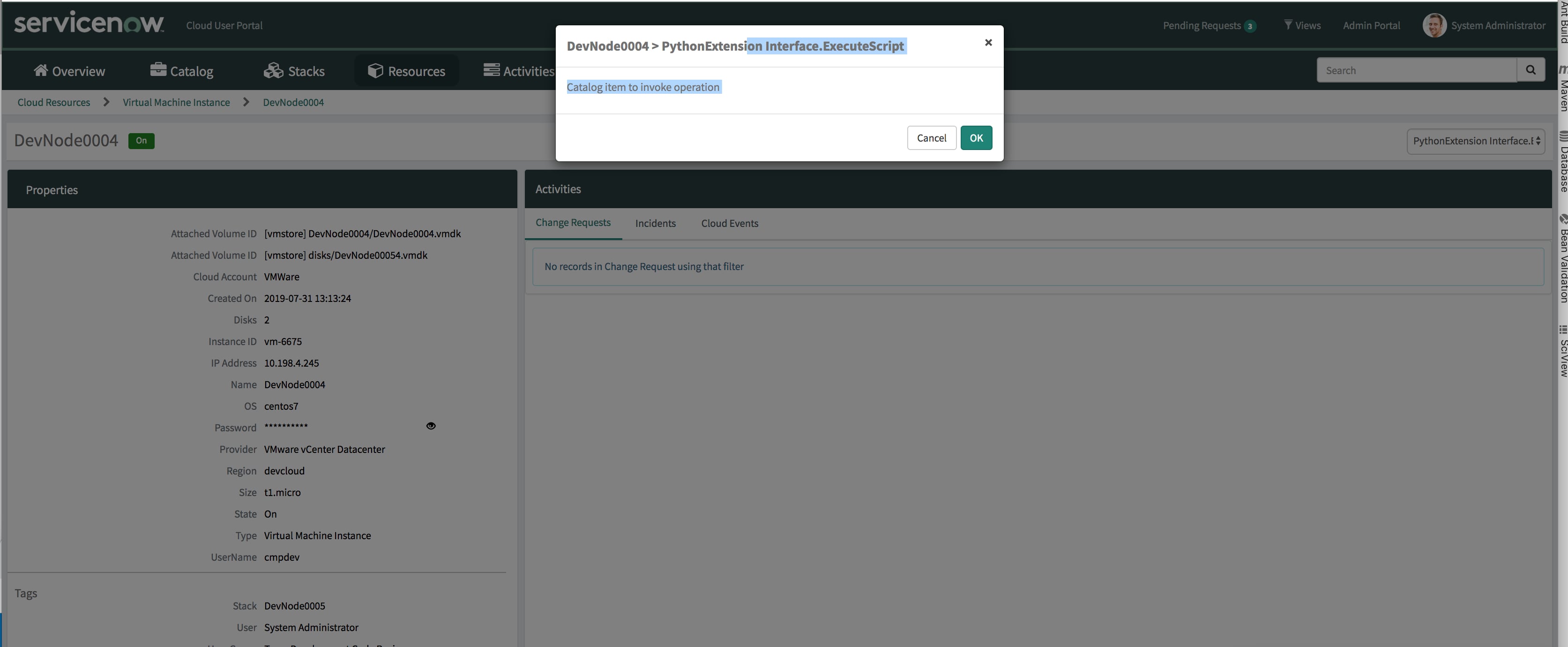The width and height of the screenshot is (1568, 647).
Task: Click the Stacks cubes icon
Action: click(273, 71)
